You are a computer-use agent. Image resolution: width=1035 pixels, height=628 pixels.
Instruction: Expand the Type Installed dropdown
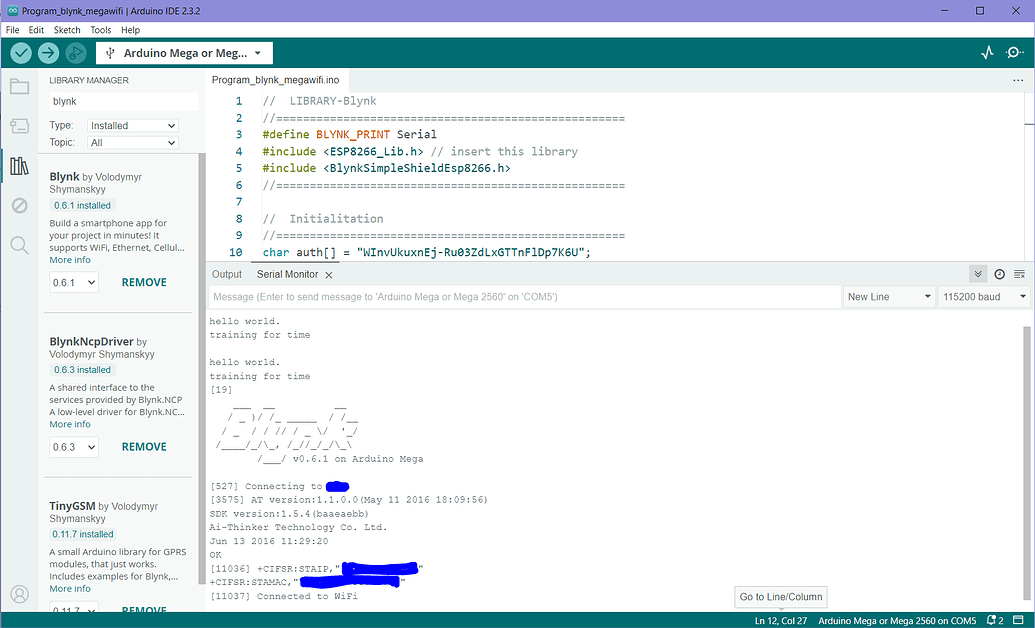[x=133, y=125]
